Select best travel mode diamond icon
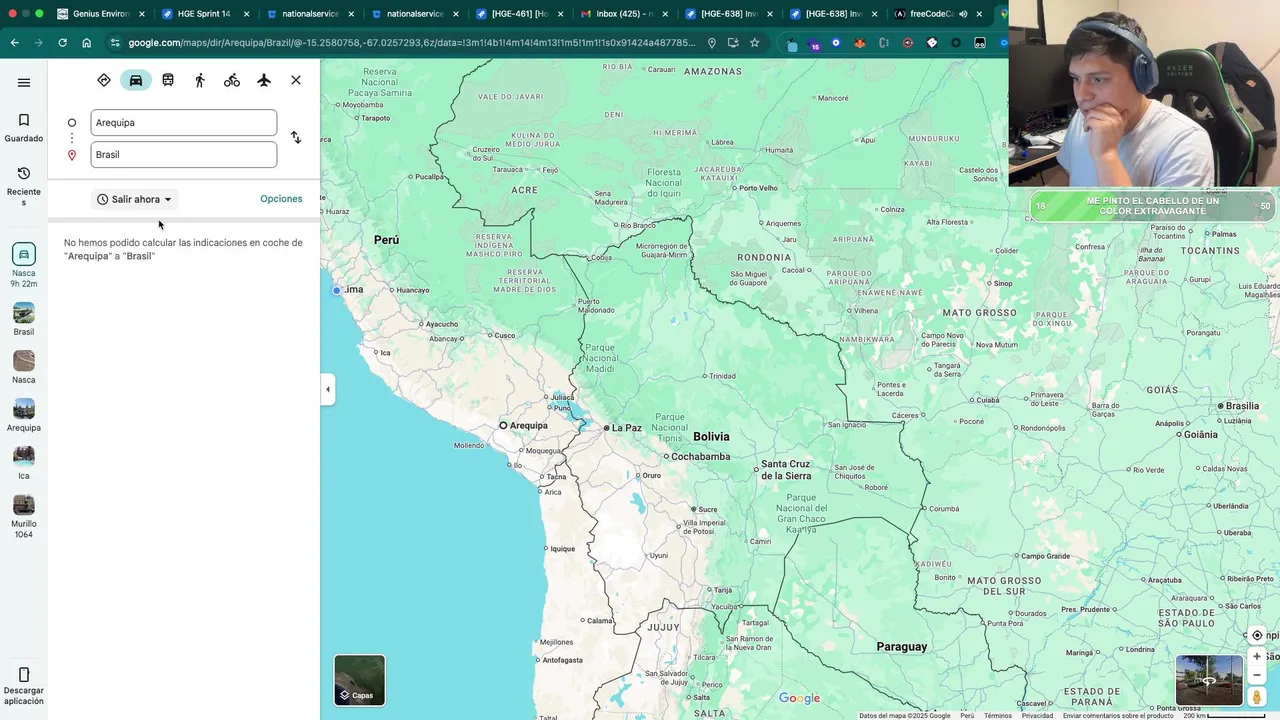Viewport: 1280px width, 720px height. 104,80
